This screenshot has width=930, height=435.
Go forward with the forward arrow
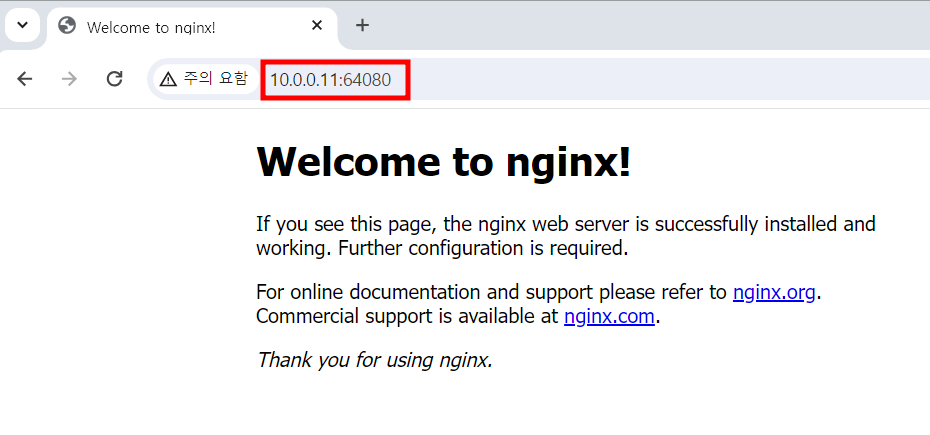[x=69, y=79]
